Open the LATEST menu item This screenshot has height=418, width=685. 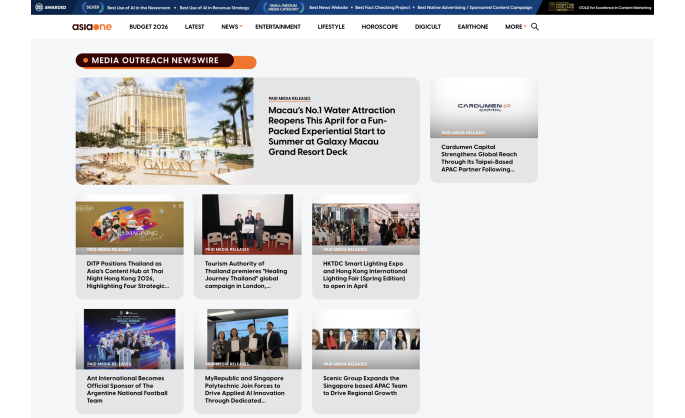click(194, 27)
